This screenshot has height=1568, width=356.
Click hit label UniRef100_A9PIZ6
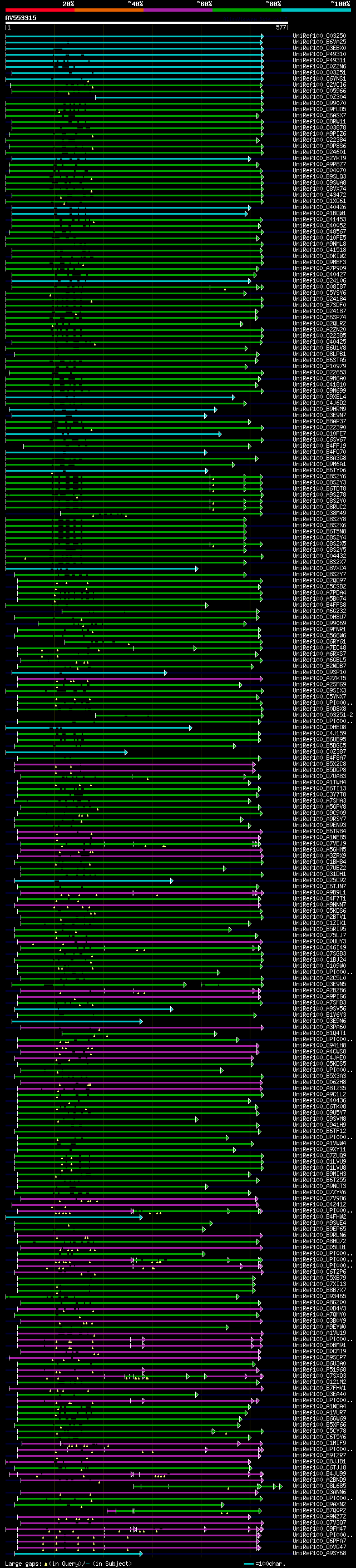319,134
